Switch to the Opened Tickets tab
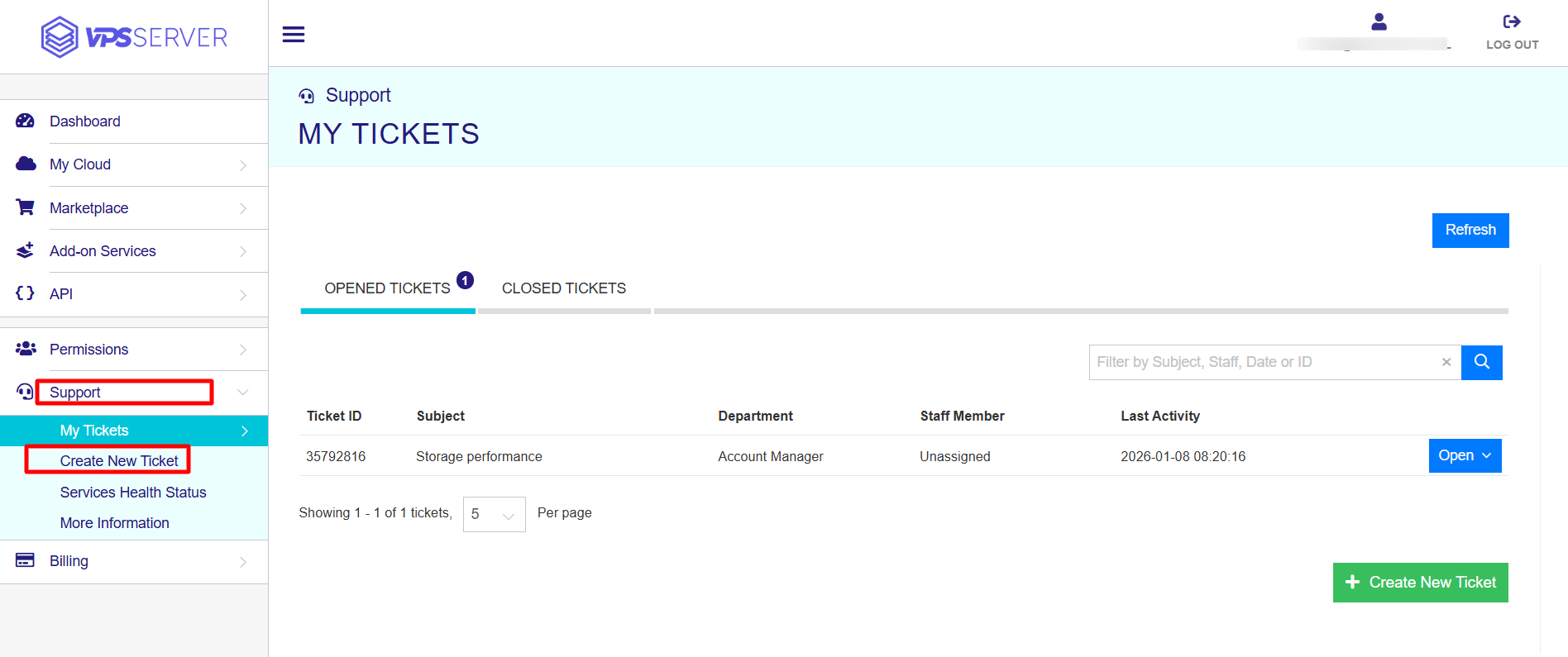The image size is (1568, 657). point(387,288)
